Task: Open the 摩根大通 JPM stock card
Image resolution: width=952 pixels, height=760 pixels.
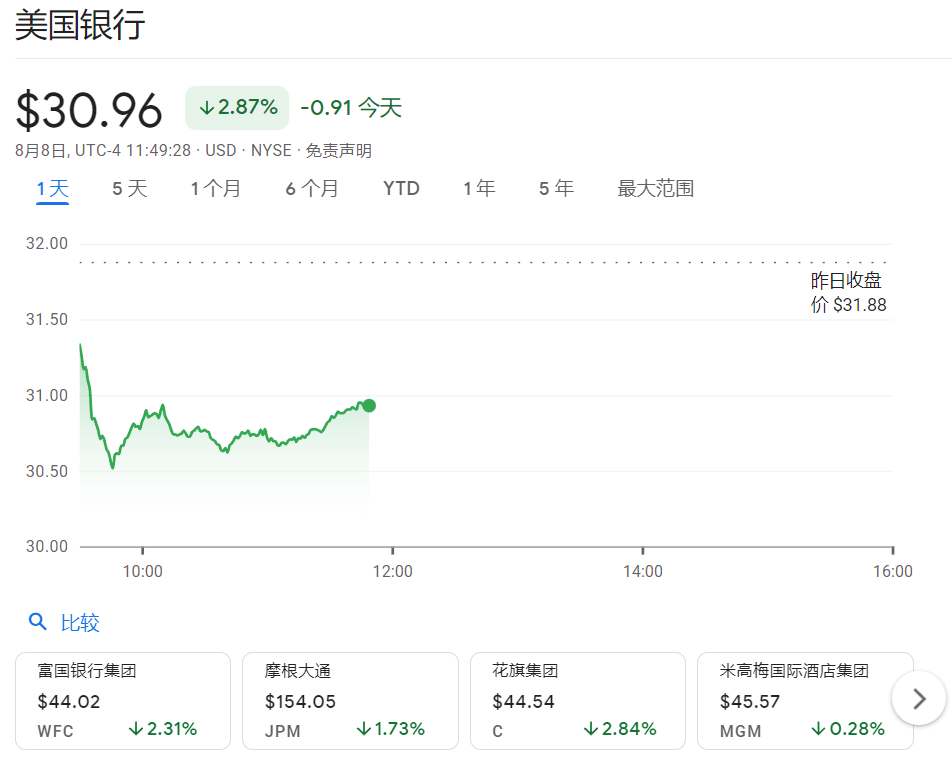Action: (350, 700)
